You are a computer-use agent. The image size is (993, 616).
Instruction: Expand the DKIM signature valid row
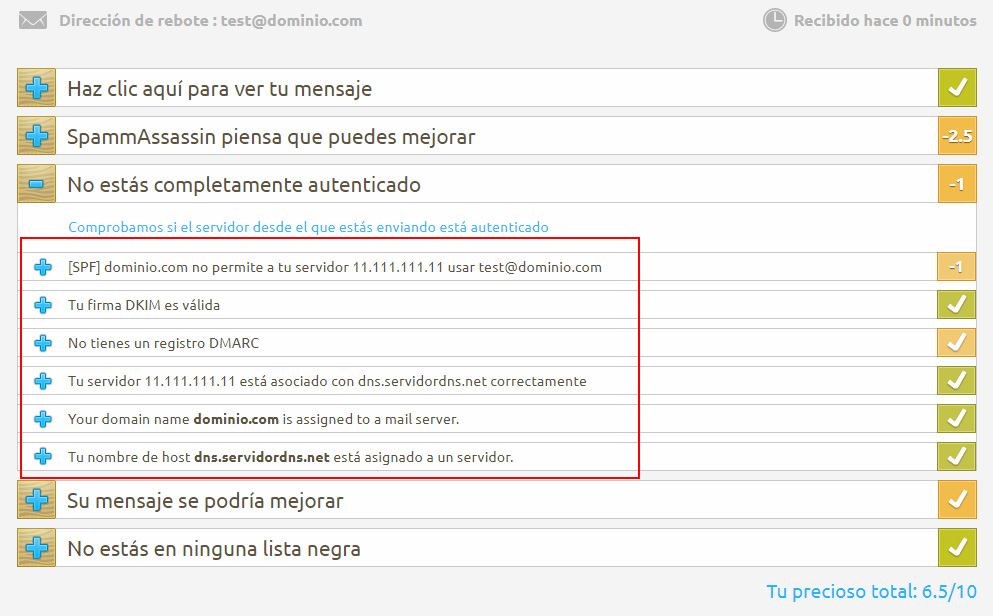click(43, 305)
